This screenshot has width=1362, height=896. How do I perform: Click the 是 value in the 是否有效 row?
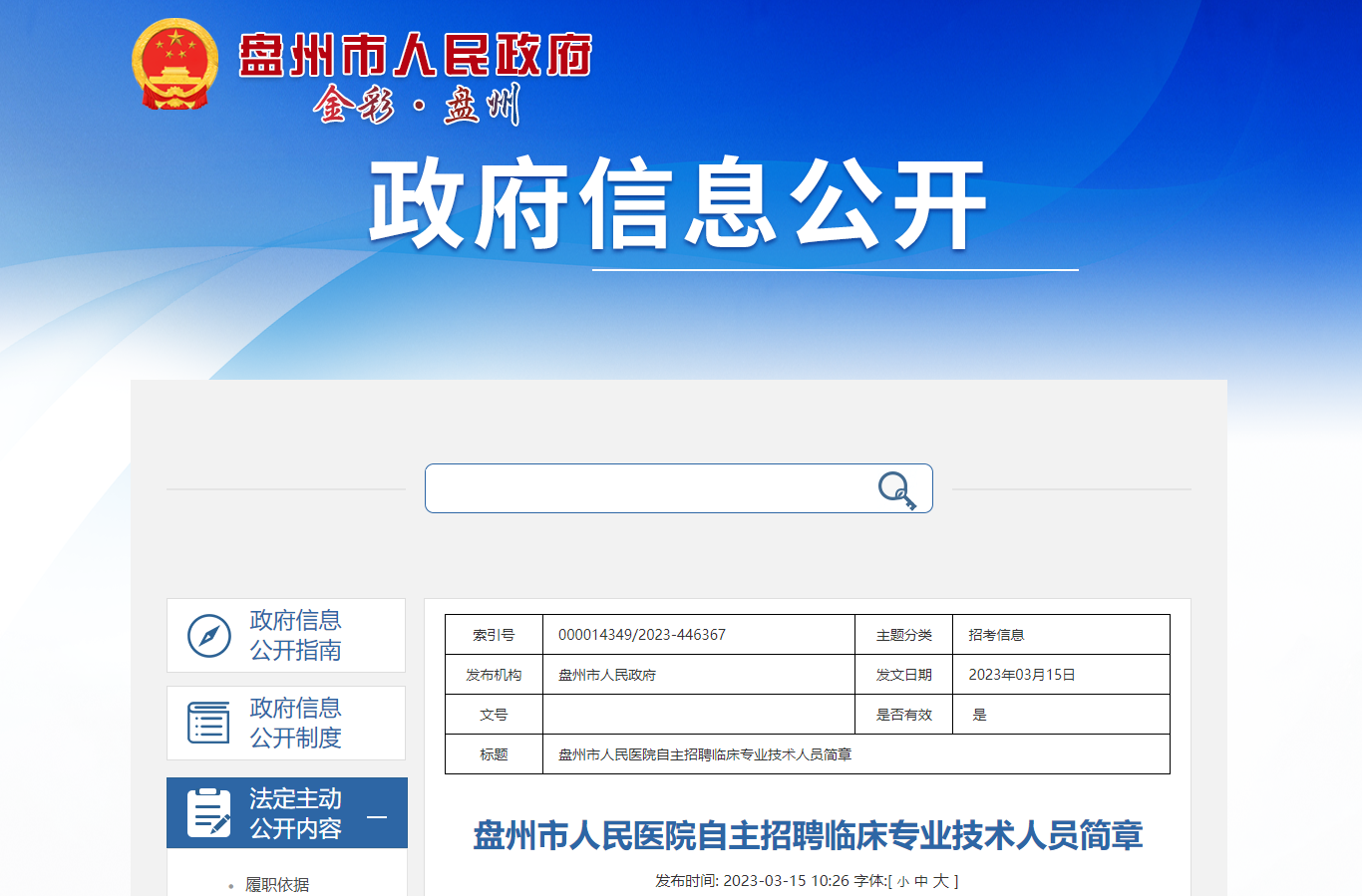coord(979,715)
